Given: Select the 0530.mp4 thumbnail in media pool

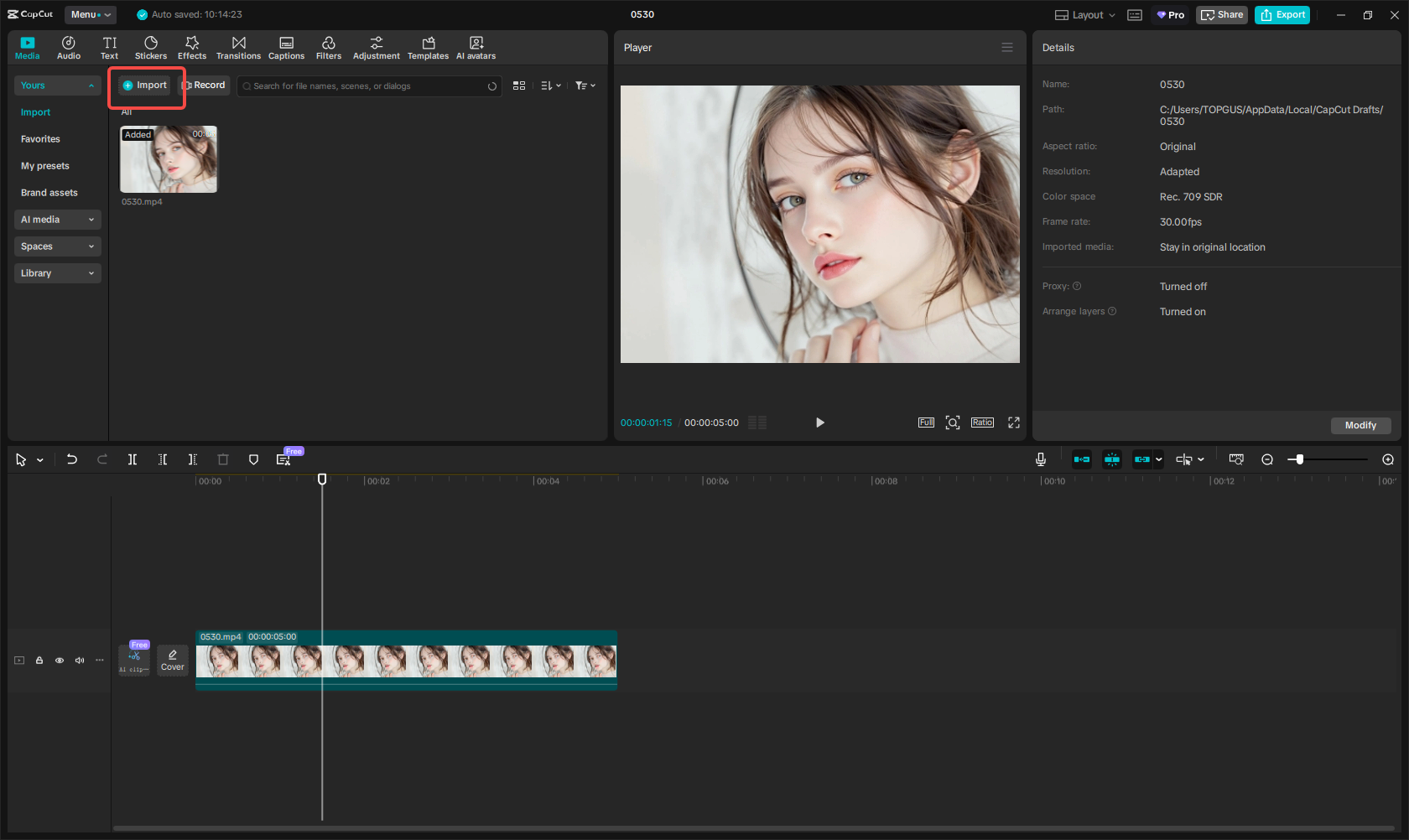Looking at the screenshot, I should pyautogui.click(x=168, y=159).
